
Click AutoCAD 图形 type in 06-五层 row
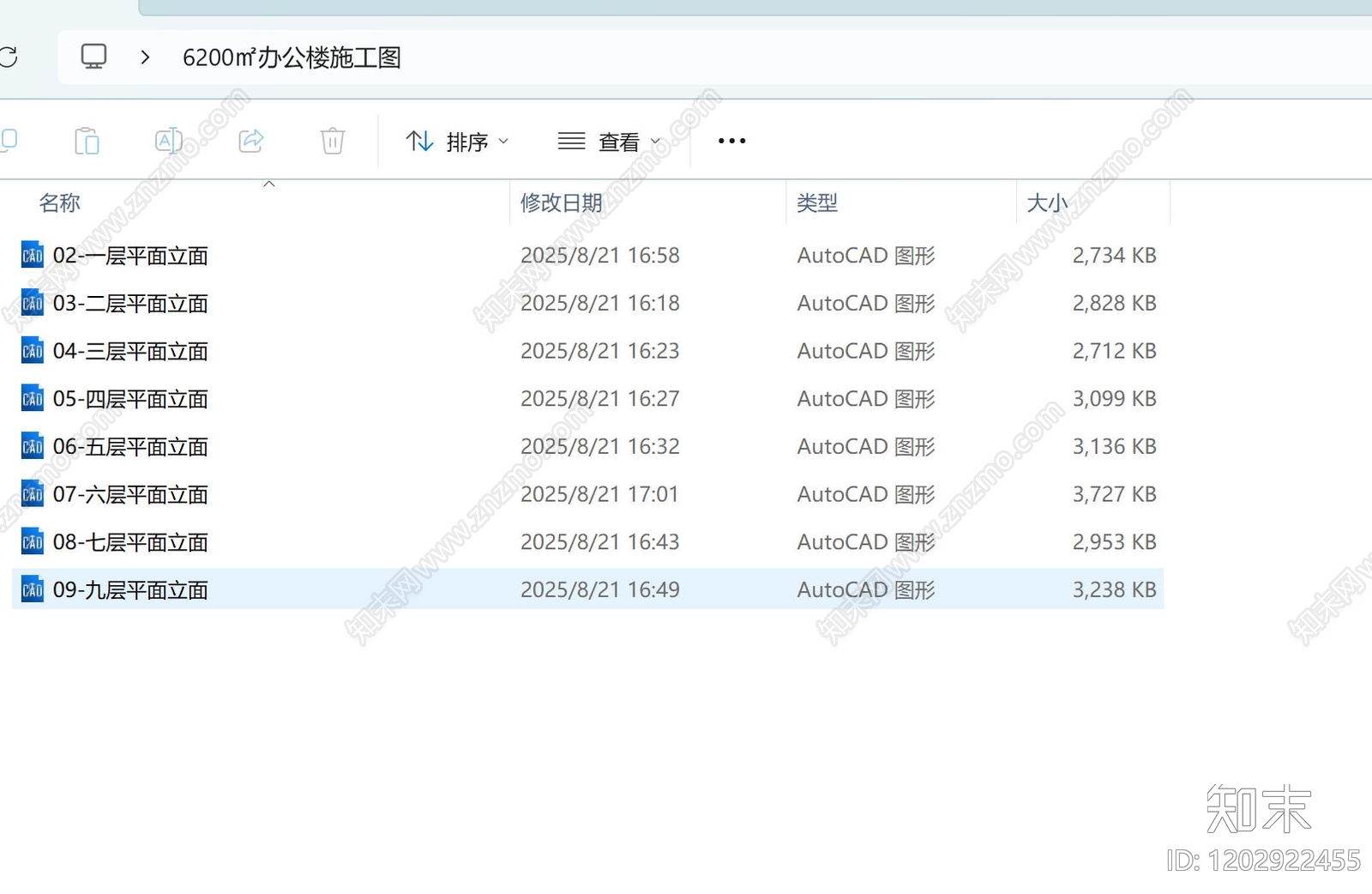tap(866, 447)
